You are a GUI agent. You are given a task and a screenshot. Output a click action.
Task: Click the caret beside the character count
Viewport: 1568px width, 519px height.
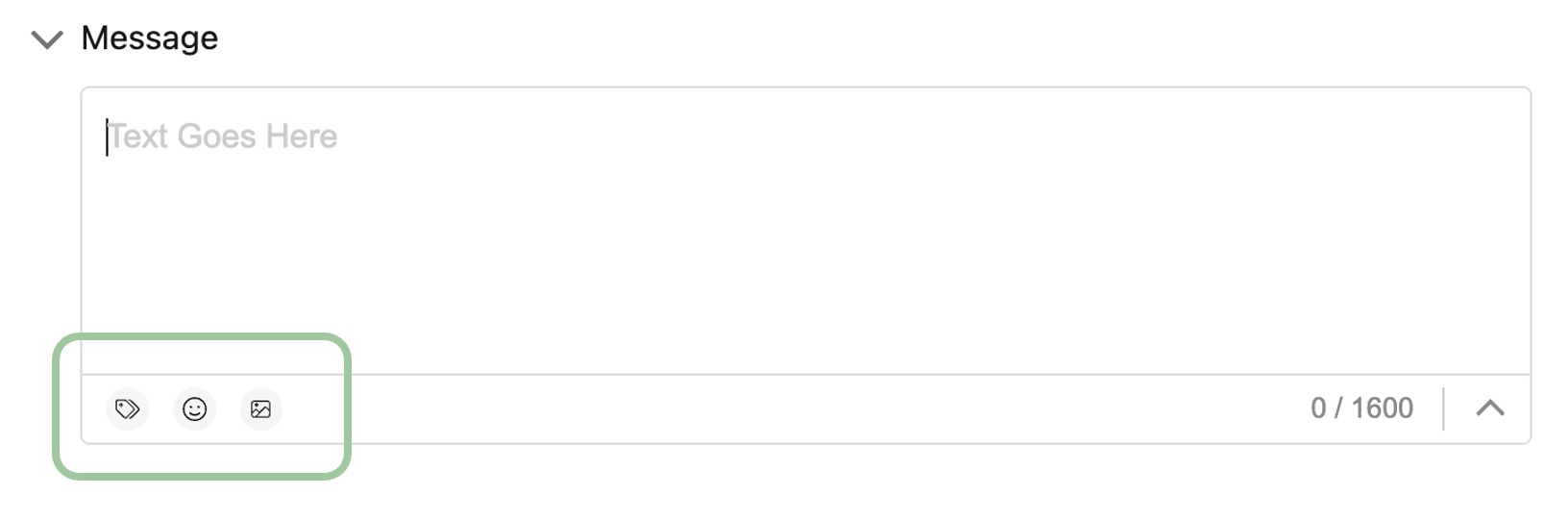(1489, 408)
